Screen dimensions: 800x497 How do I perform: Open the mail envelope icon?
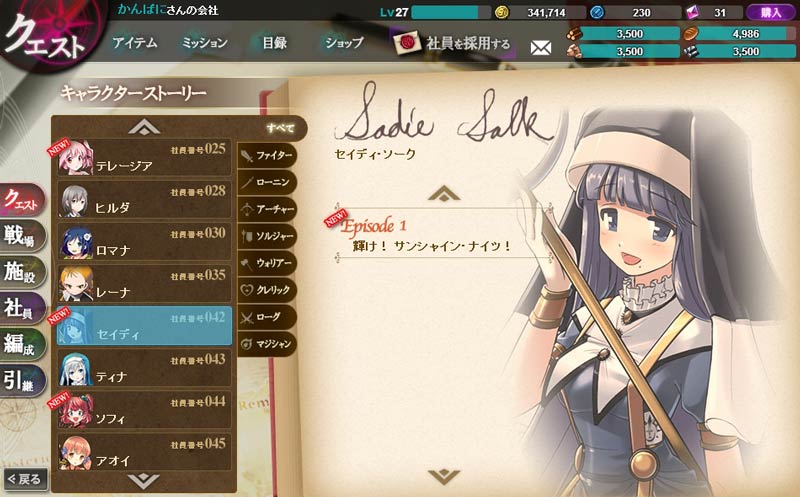[541, 48]
